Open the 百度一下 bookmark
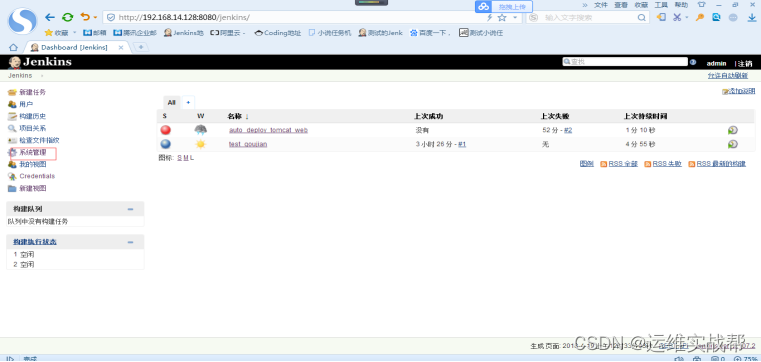Image resolution: width=761 pixels, height=362 pixels. coord(430,33)
